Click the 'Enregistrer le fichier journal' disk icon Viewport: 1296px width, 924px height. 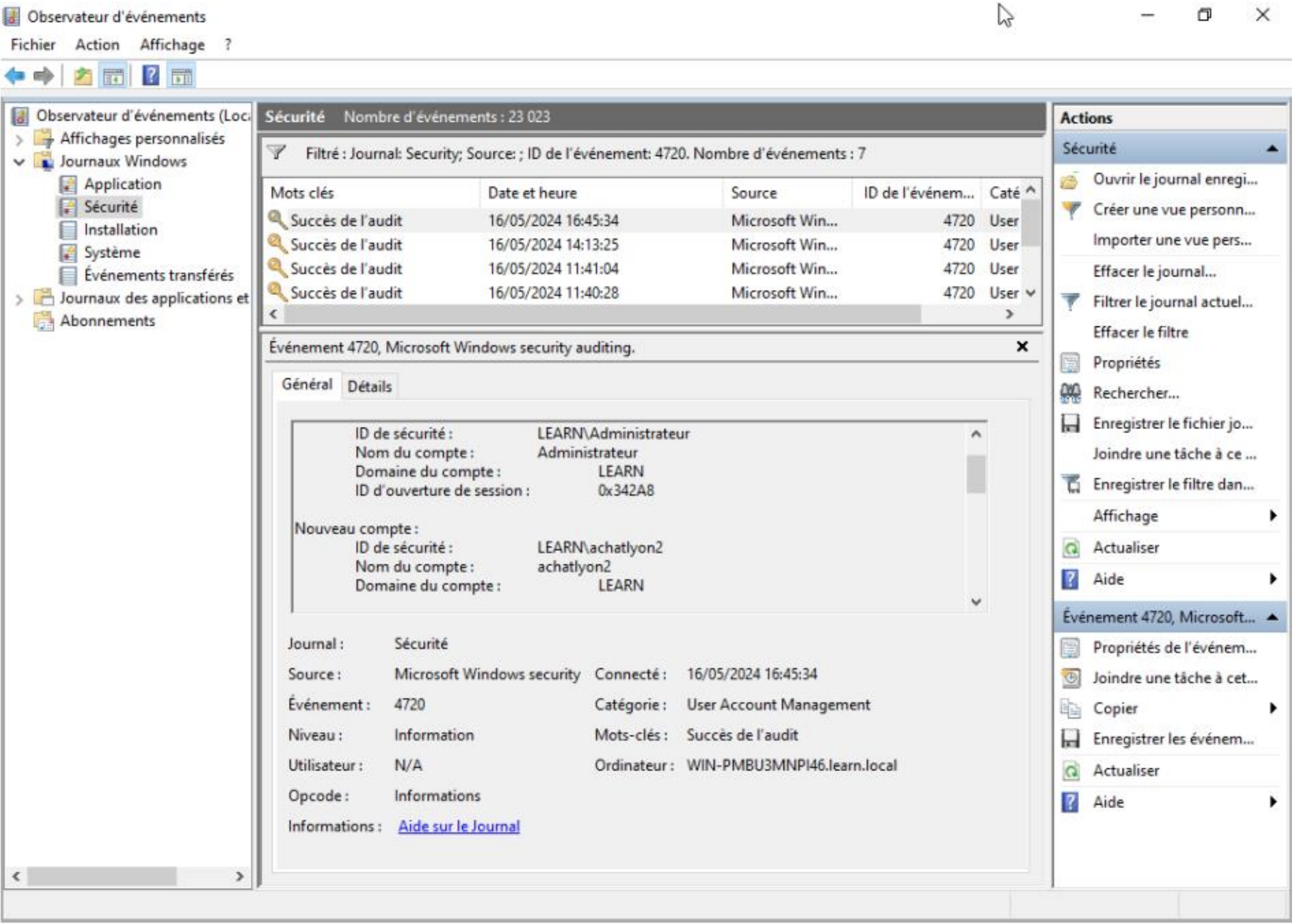pyautogui.click(x=1071, y=424)
